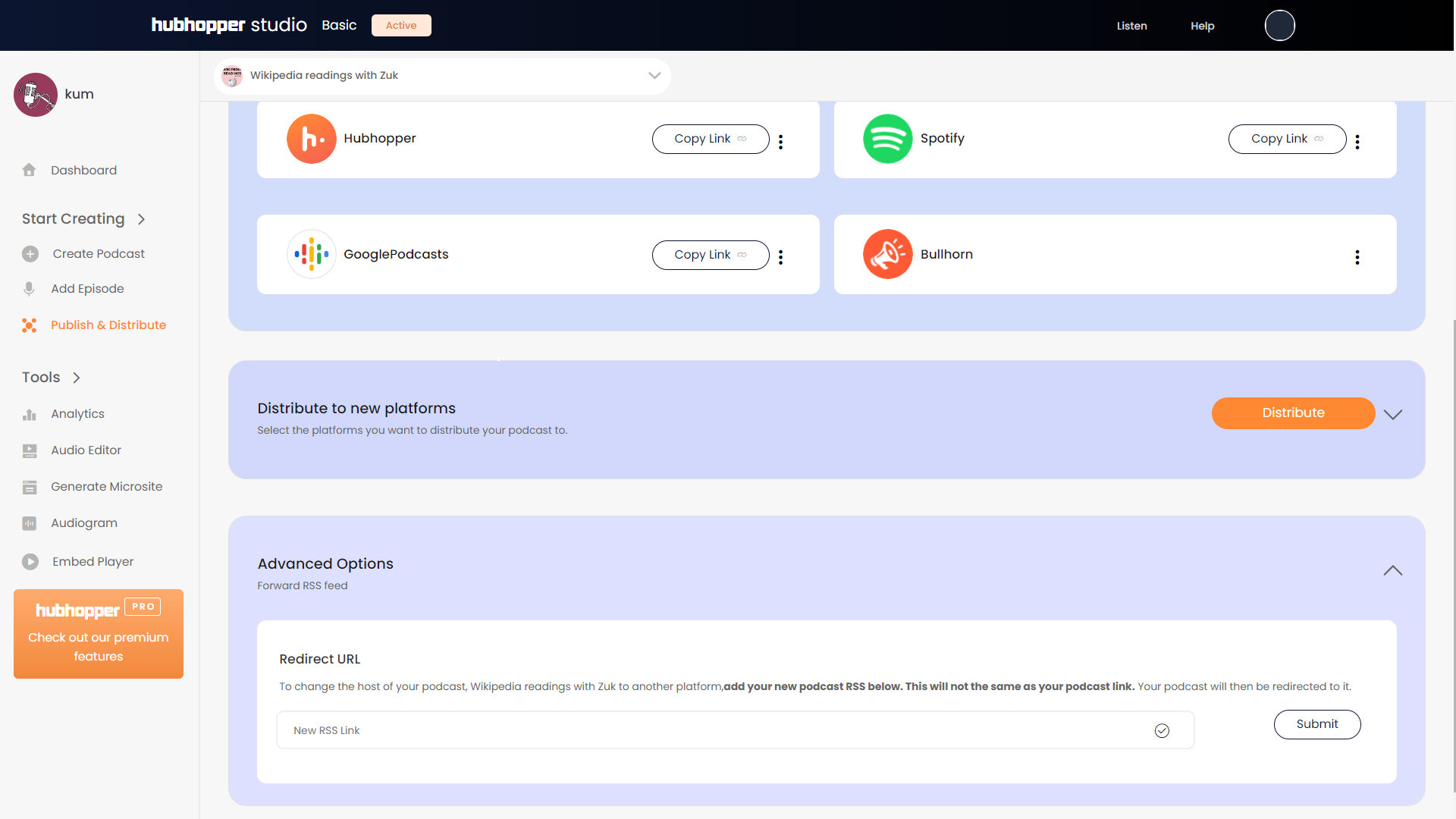
Task: Open Analytics from the Tools menu
Action: (x=77, y=414)
